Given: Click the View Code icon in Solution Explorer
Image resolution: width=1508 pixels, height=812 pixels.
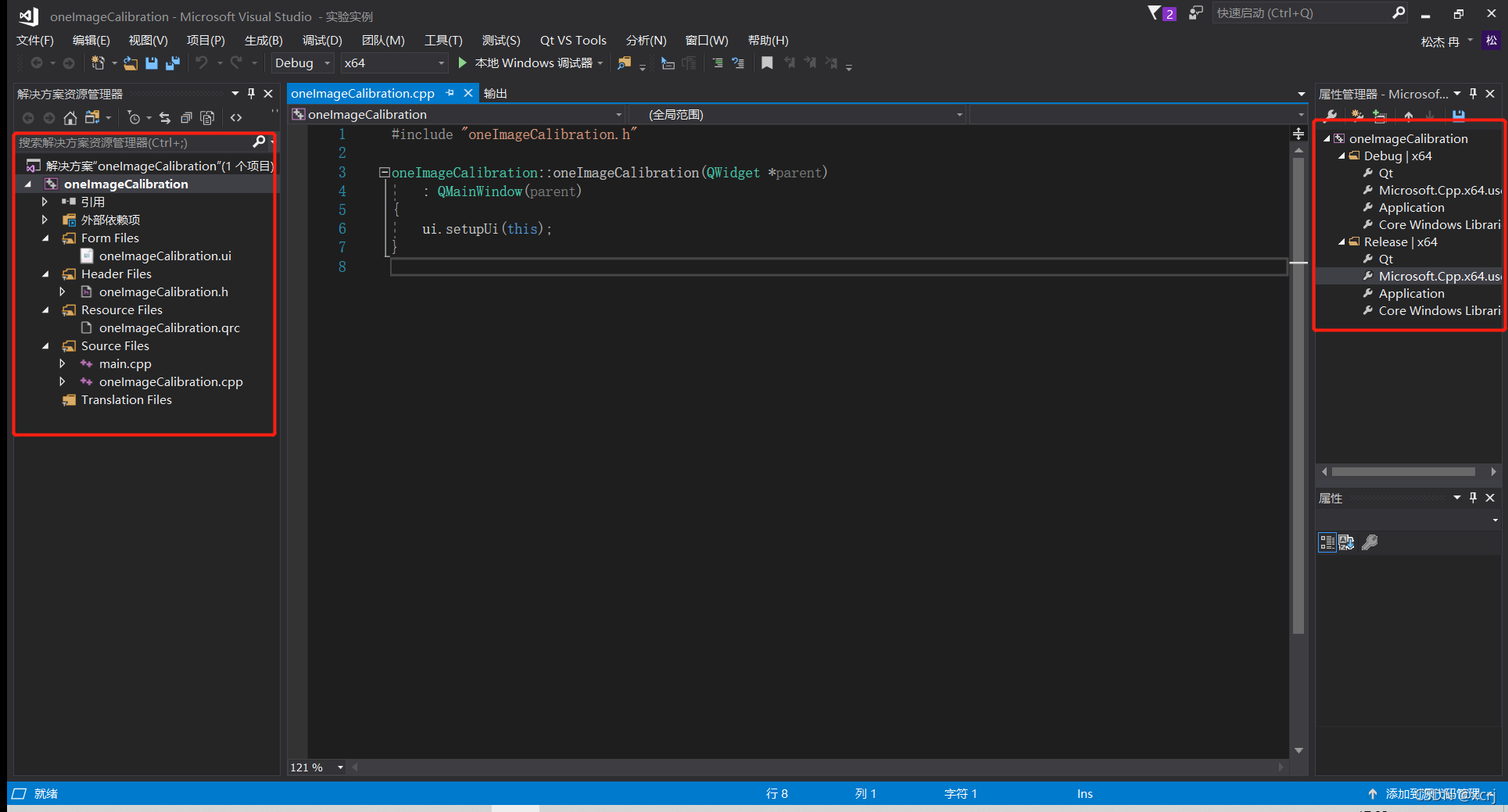Looking at the screenshot, I should (x=236, y=118).
